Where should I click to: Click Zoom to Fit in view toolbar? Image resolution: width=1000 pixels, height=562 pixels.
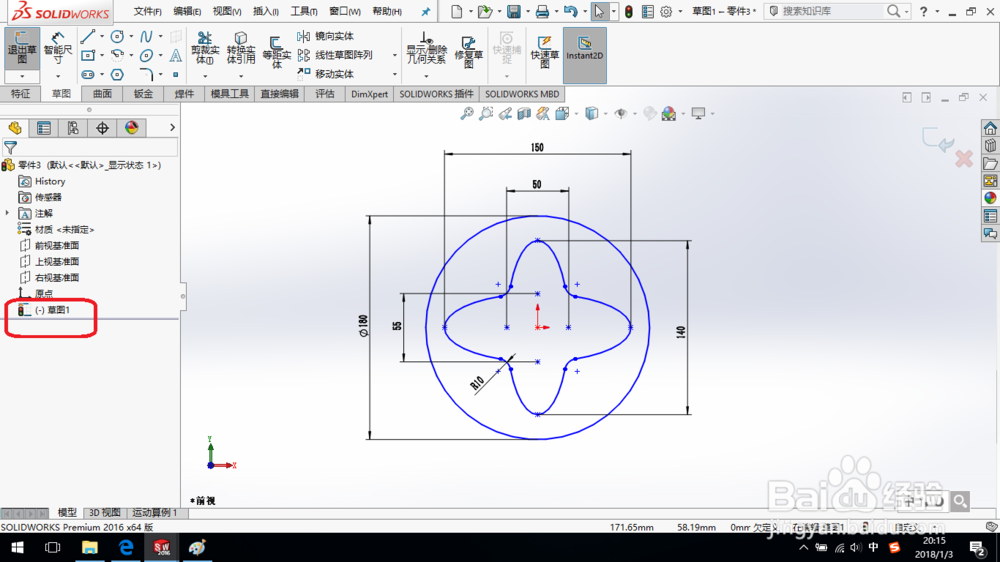click(x=467, y=114)
